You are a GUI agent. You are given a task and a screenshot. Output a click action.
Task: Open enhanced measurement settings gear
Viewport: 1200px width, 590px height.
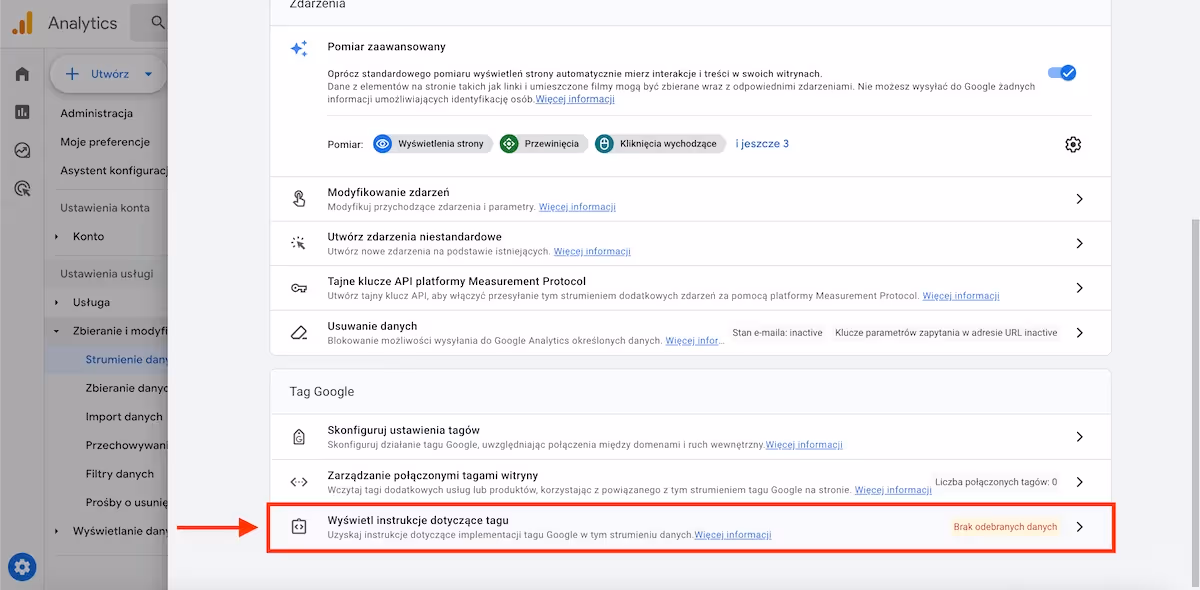tap(1073, 144)
